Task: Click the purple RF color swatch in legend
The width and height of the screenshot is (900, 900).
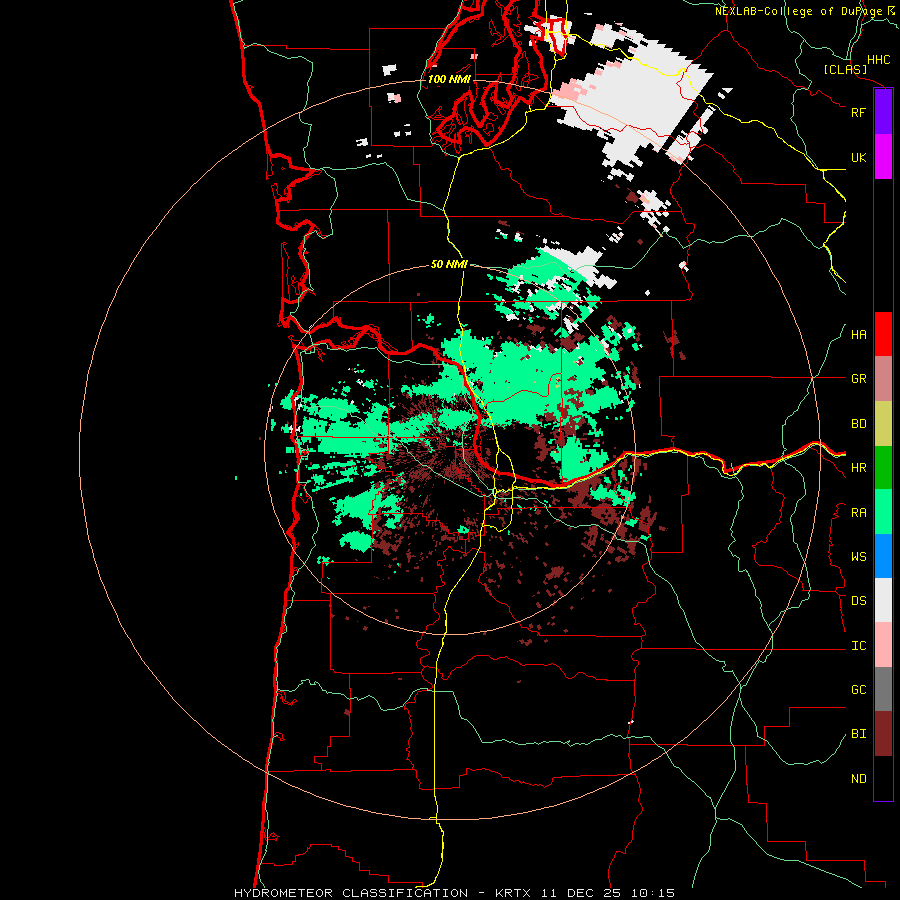Action: (x=883, y=112)
